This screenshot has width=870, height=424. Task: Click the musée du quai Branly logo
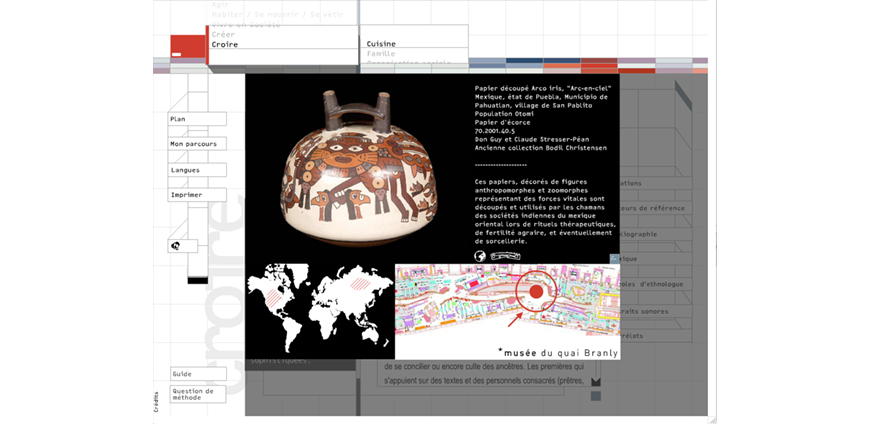[x=558, y=352]
